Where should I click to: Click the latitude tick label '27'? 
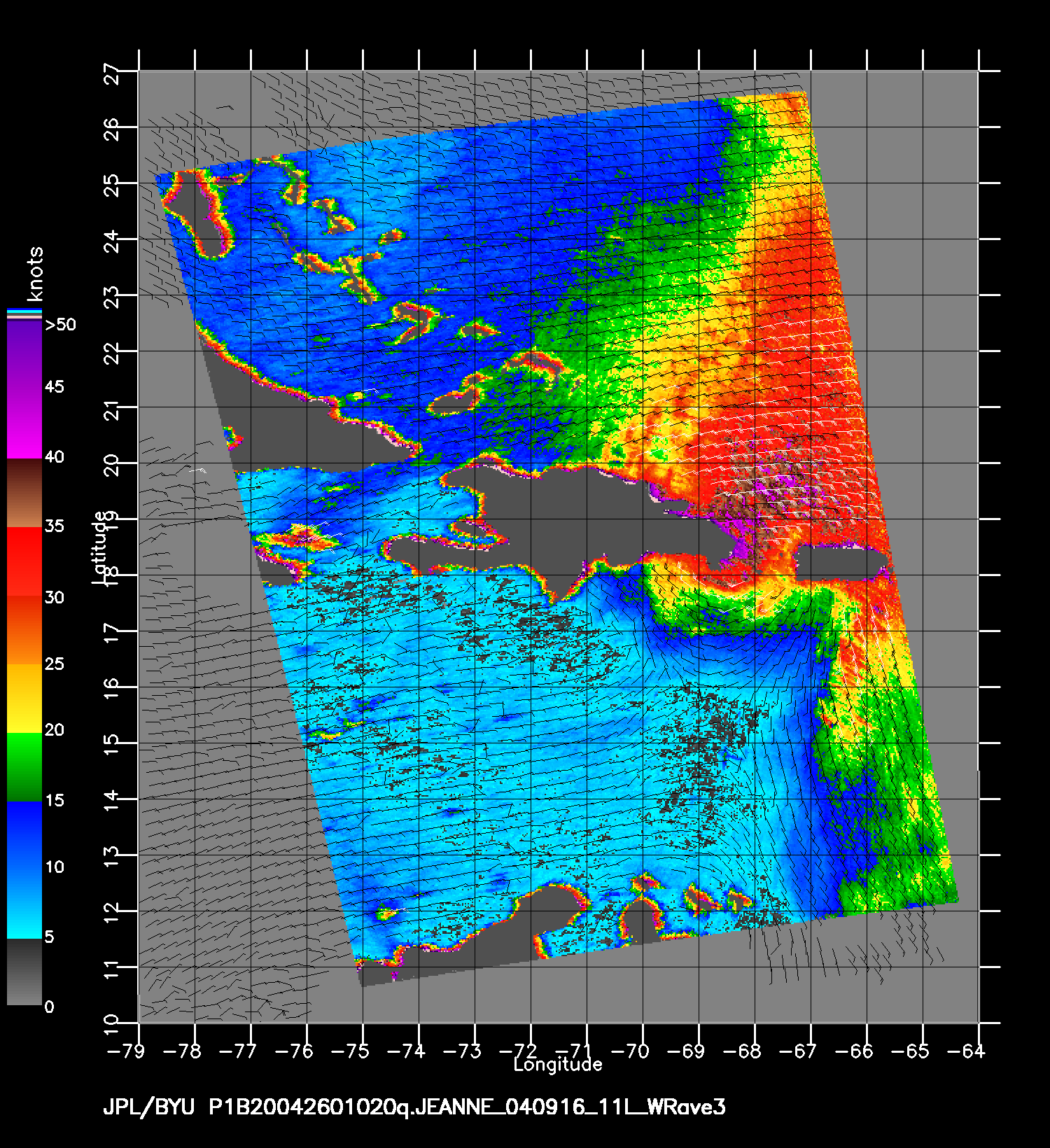111,74
